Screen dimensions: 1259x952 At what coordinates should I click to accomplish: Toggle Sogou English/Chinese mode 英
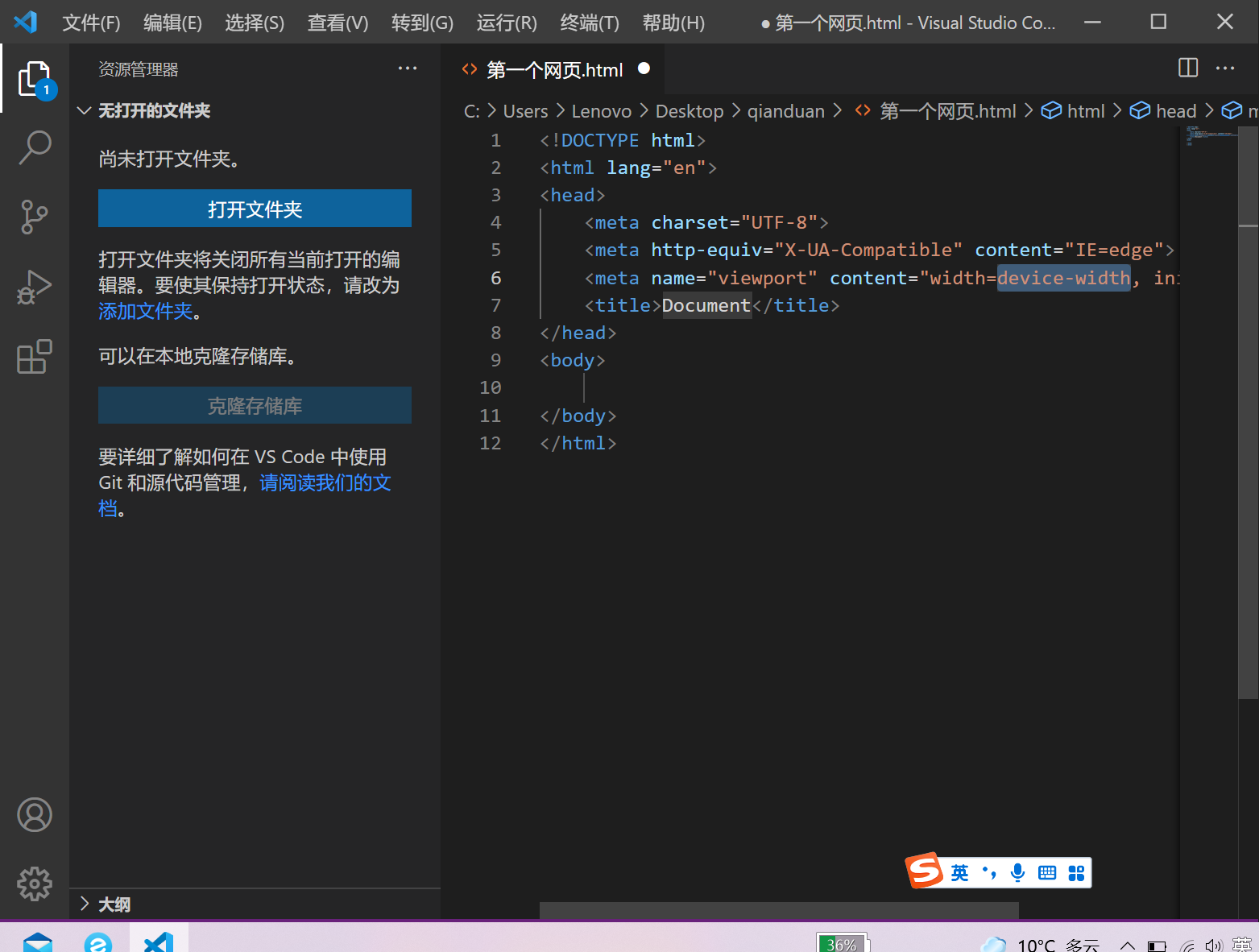coord(959,873)
